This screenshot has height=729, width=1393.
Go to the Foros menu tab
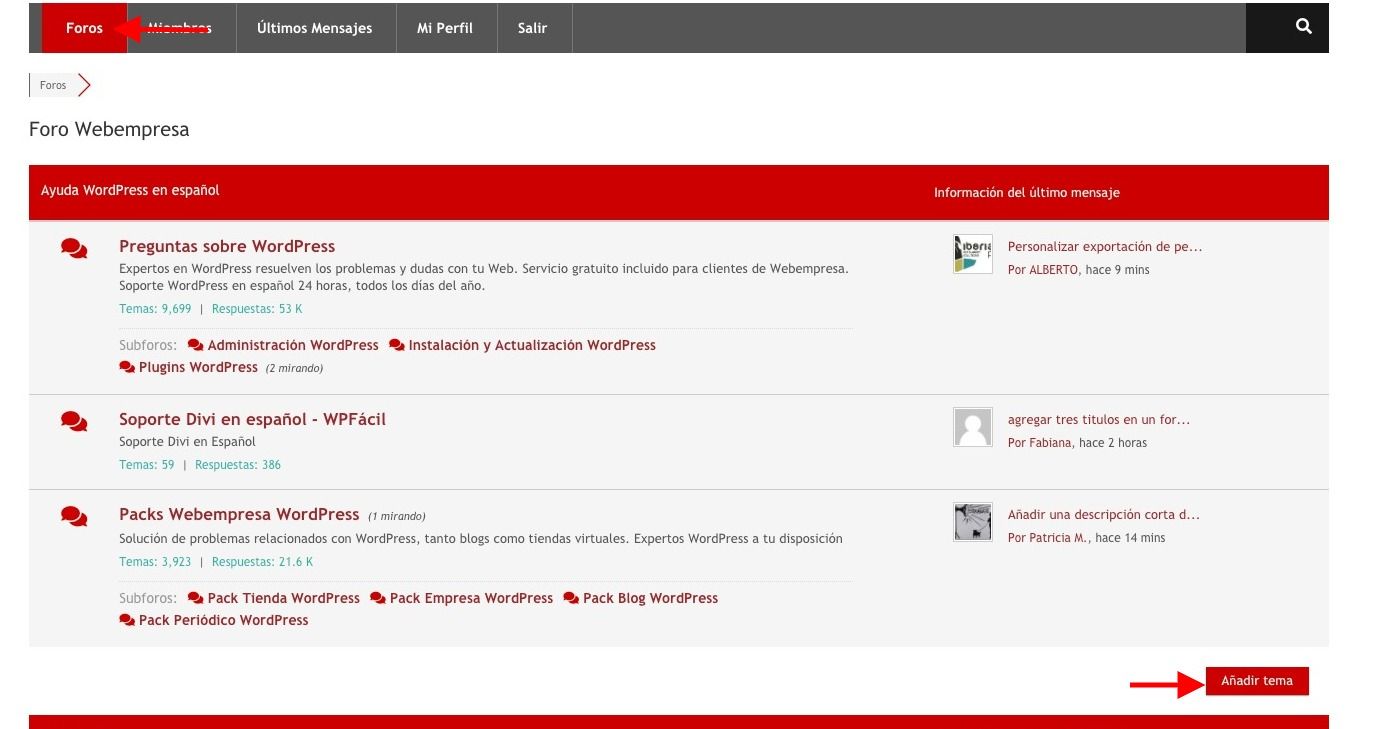coord(84,28)
